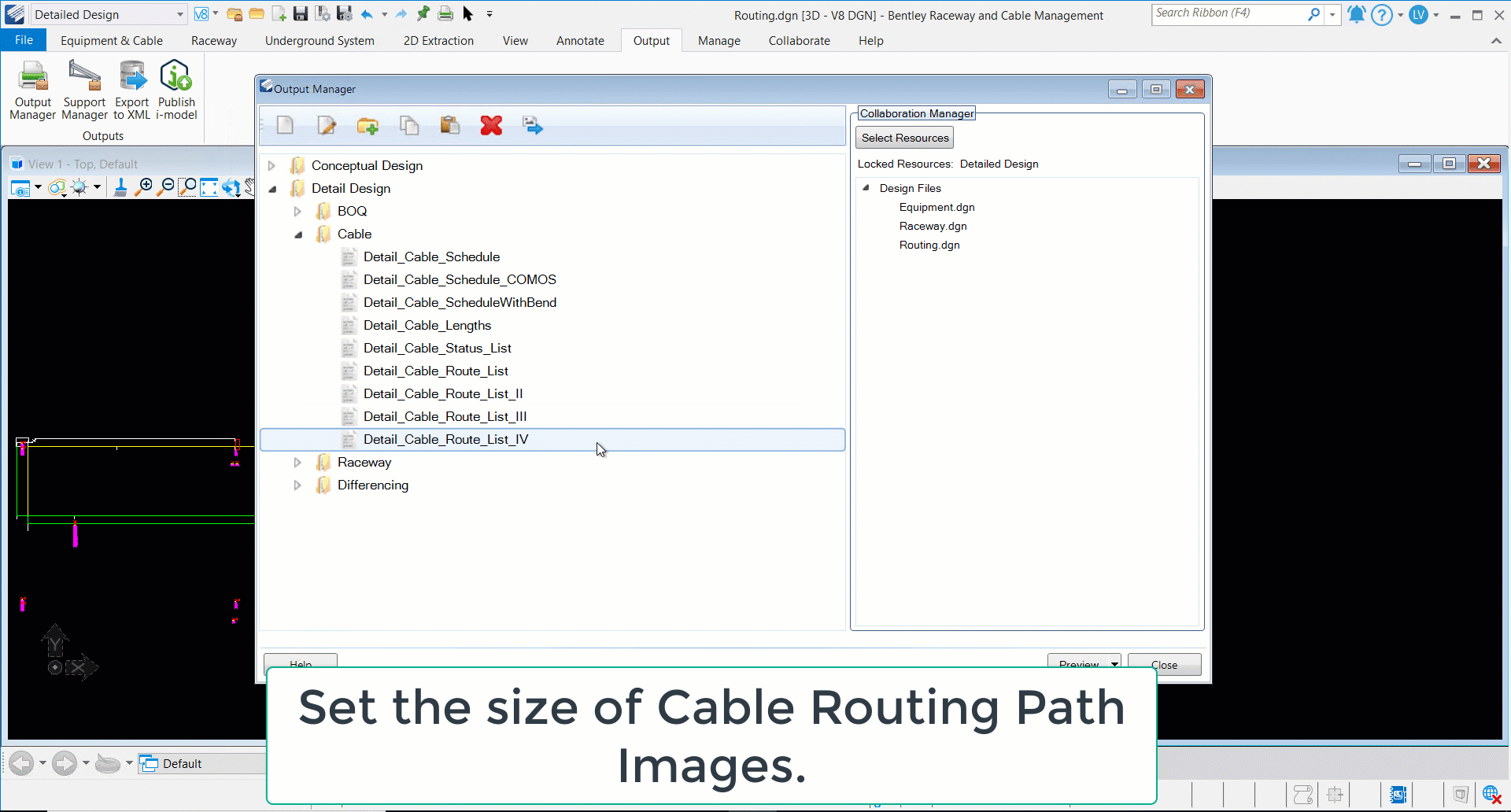1511x812 pixels.
Task: Open the Preview button dropdown arrow
Action: [1114, 664]
